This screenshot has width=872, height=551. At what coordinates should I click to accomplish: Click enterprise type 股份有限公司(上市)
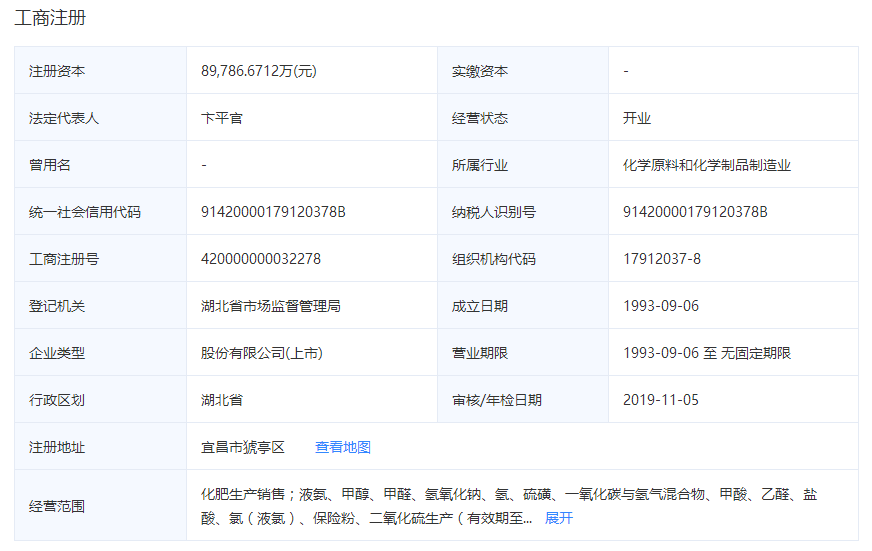tap(261, 353)
